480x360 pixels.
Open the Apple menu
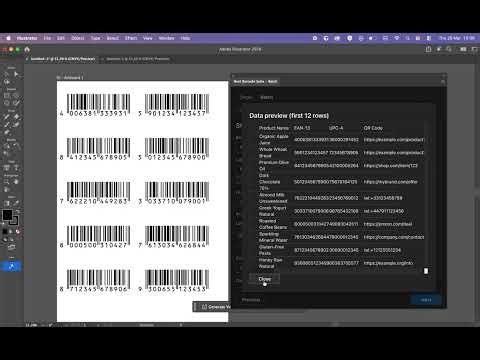tap(9, 38)
